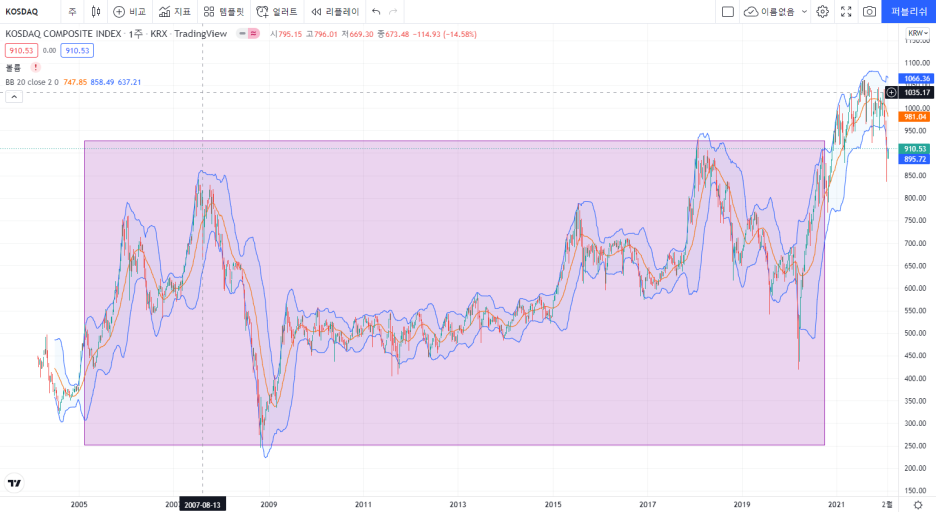Click the blue 895.72 lower band label
This screenshot has height=512, width=936.
point(915,159)
